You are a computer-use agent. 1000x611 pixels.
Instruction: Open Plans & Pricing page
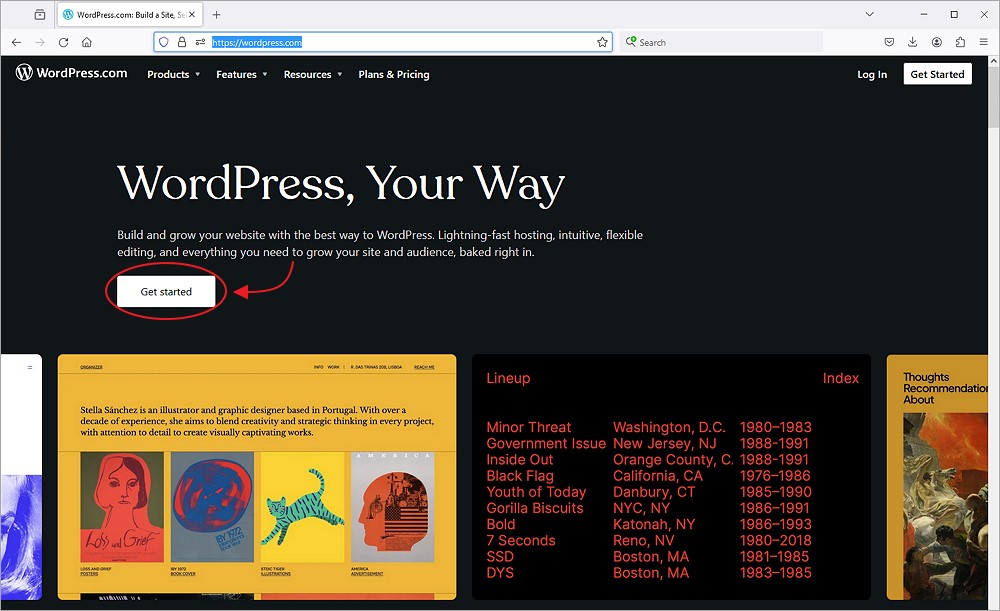[393, 74]
